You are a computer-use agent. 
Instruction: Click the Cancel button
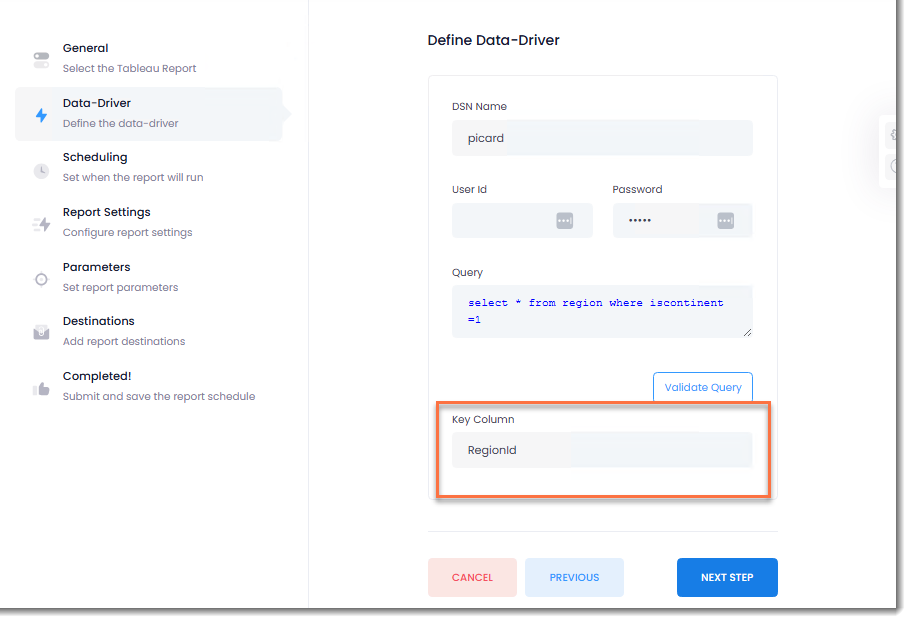pos(472,577)
